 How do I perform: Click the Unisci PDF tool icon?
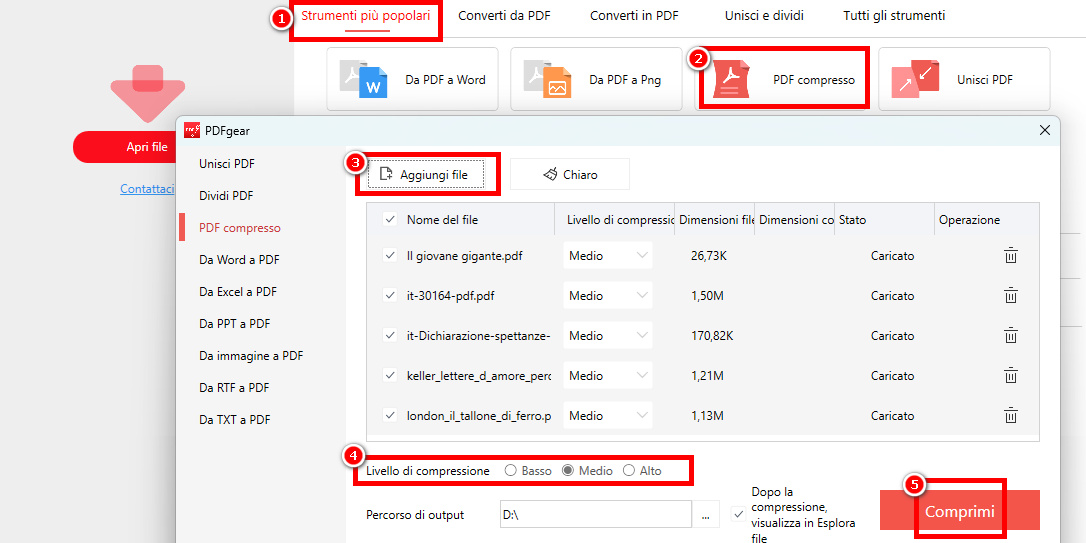click(x=915, y=80)
